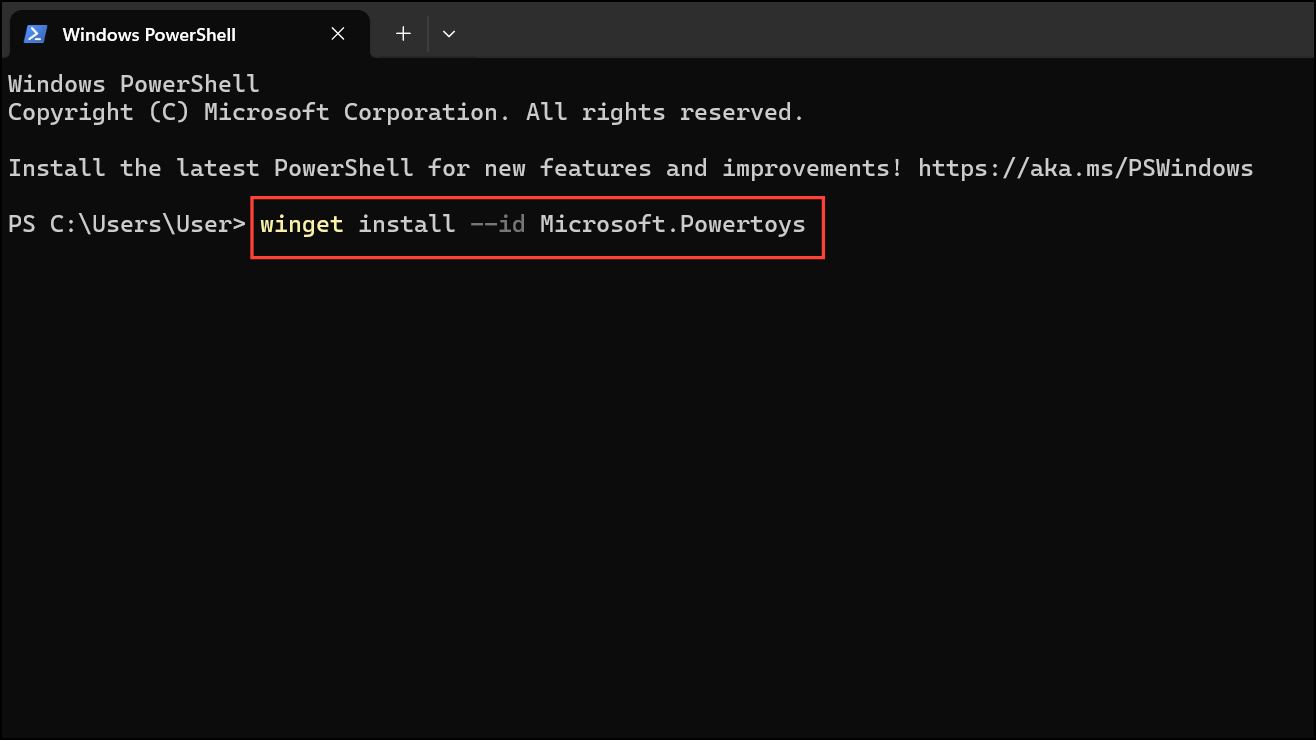This screenshot has width=1316, height=740.
Task: Click the Microsoft.Powertoys package name
Action: tap(673, 224)
